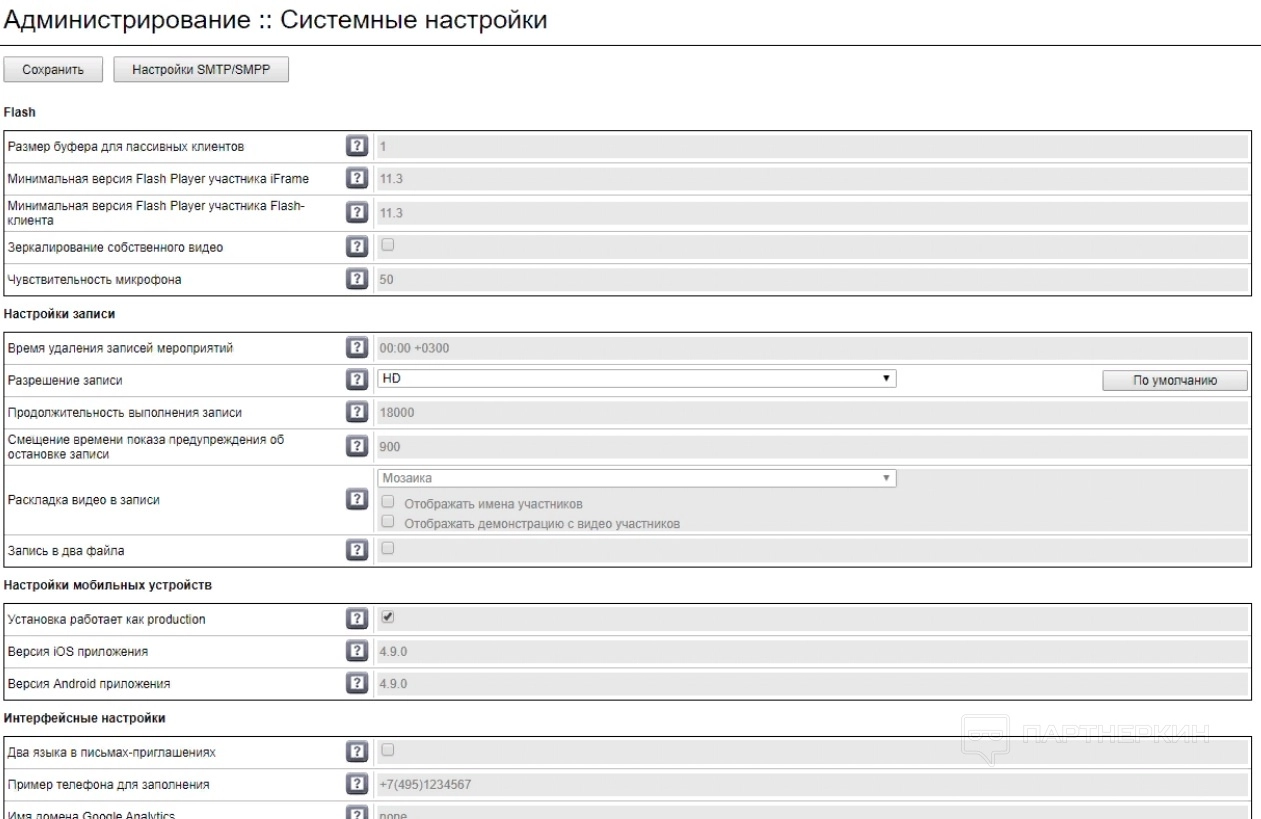Click help icon for Размер буфера для пассивных клиентов
The height and width of the screenshot is (819, 1261).
pyautogui.click(x=354, y=147)
